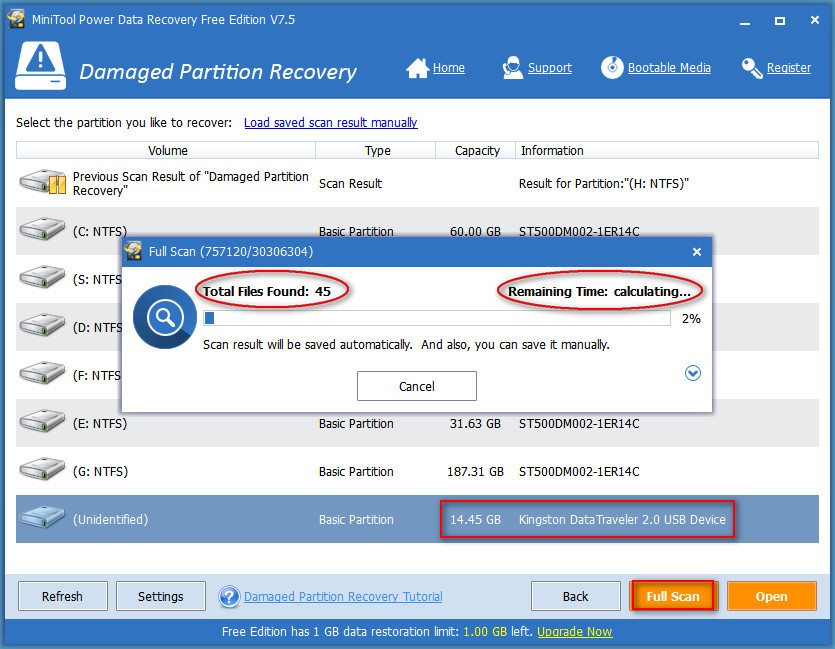Open the Settings button
The image size is (835, 649).
(x=160, y=596)
